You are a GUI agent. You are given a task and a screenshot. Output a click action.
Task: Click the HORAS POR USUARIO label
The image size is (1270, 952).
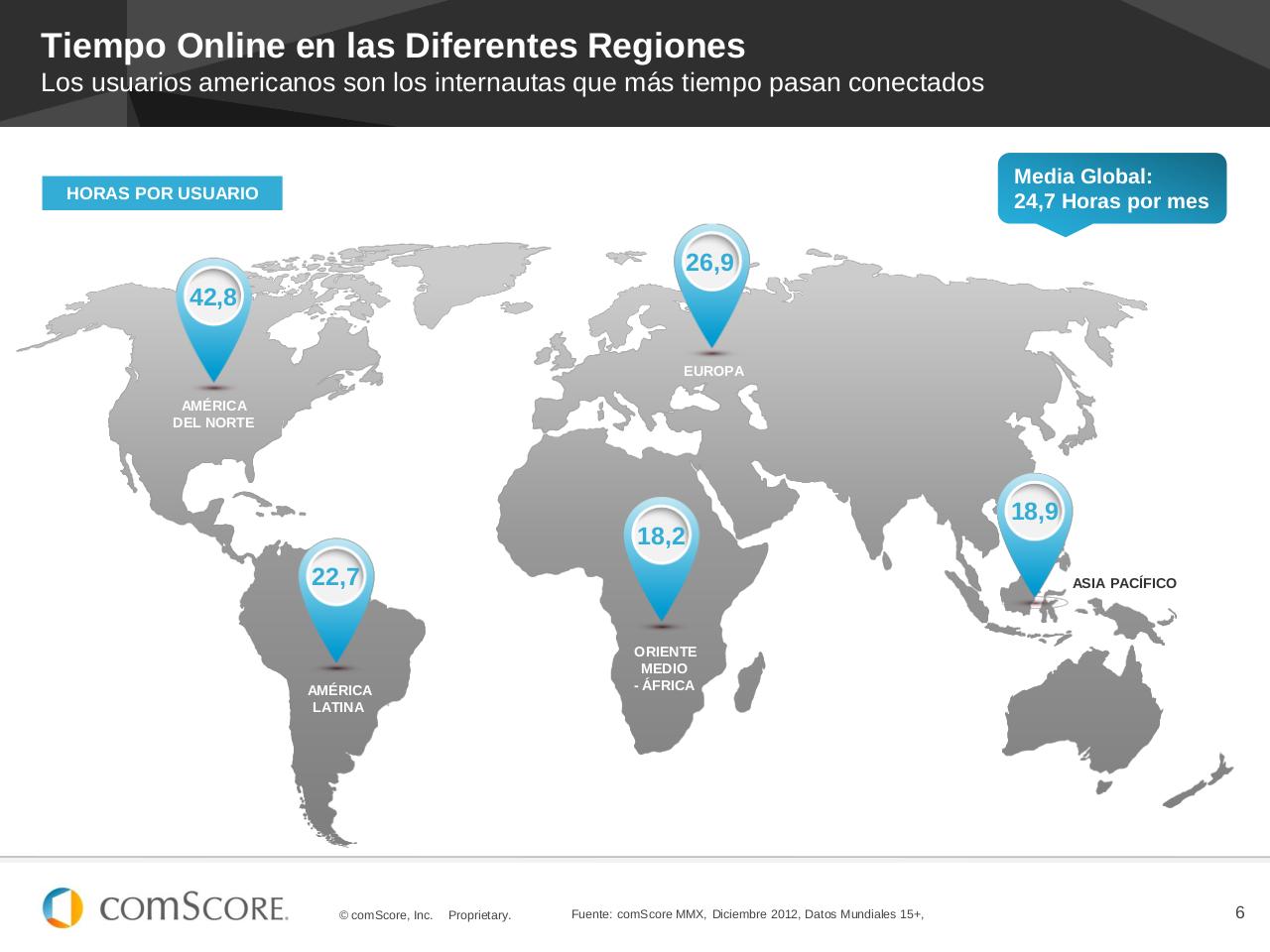pos(162,193)
